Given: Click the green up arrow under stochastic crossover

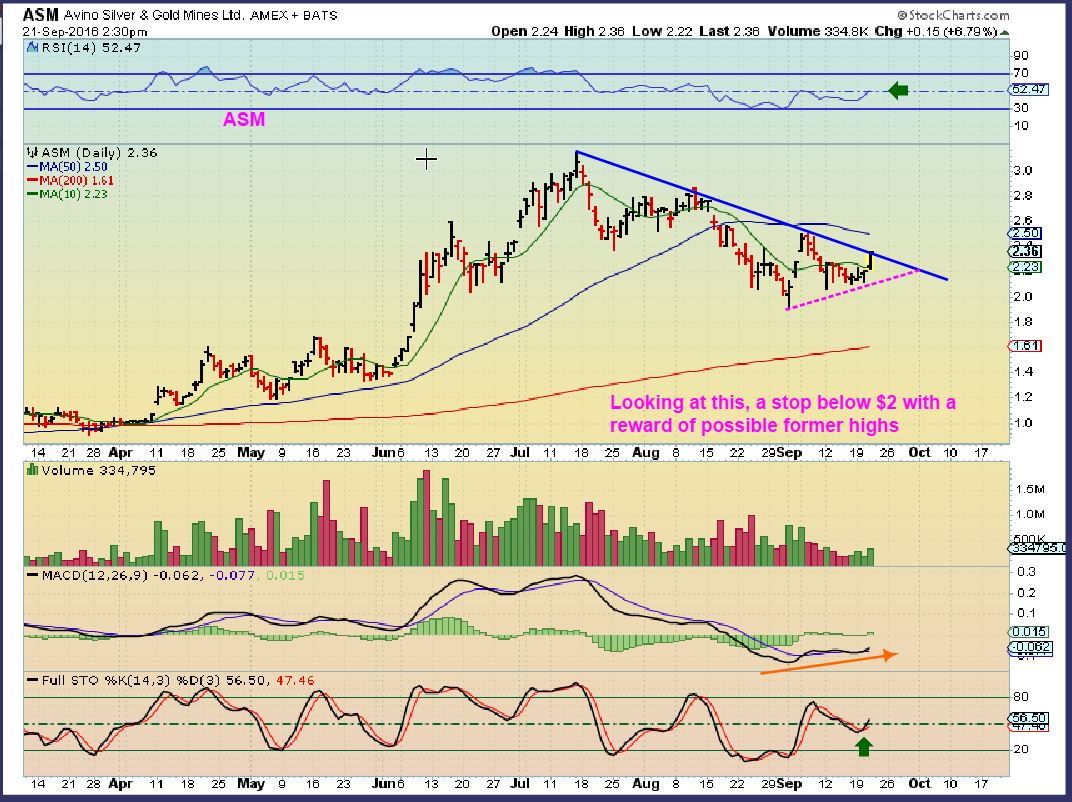Looking at the screenshot, I should [864, 746].
